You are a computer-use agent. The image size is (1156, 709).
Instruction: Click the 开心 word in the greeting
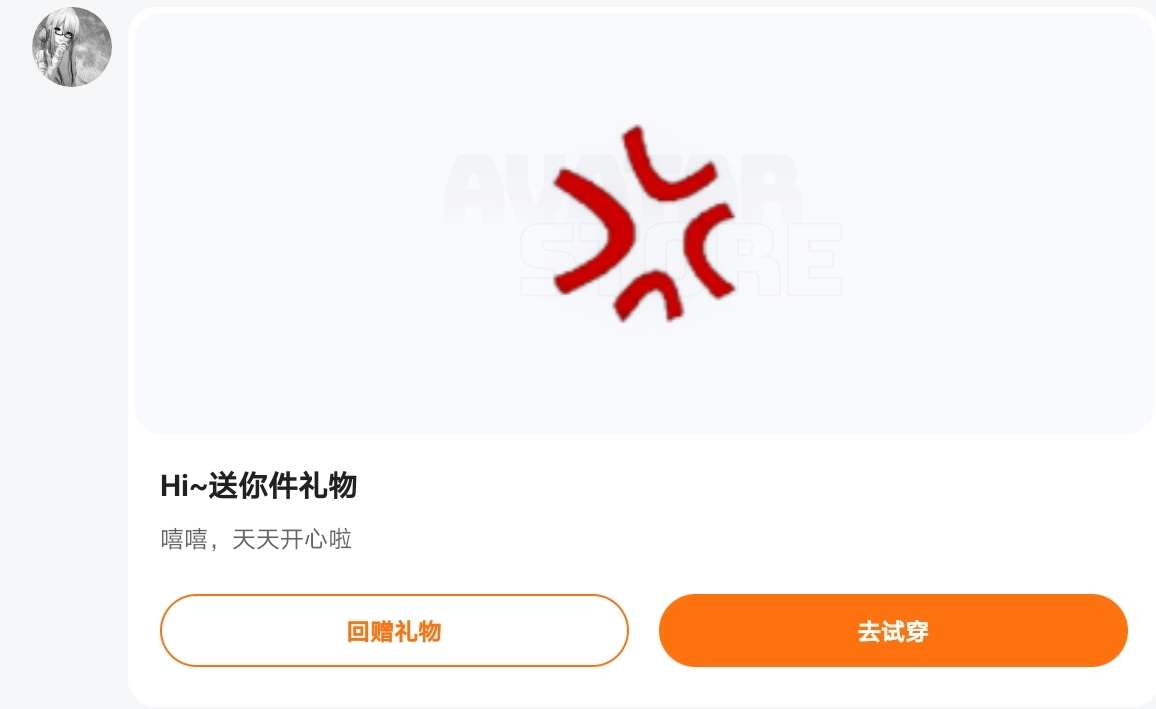pos(304,539)
